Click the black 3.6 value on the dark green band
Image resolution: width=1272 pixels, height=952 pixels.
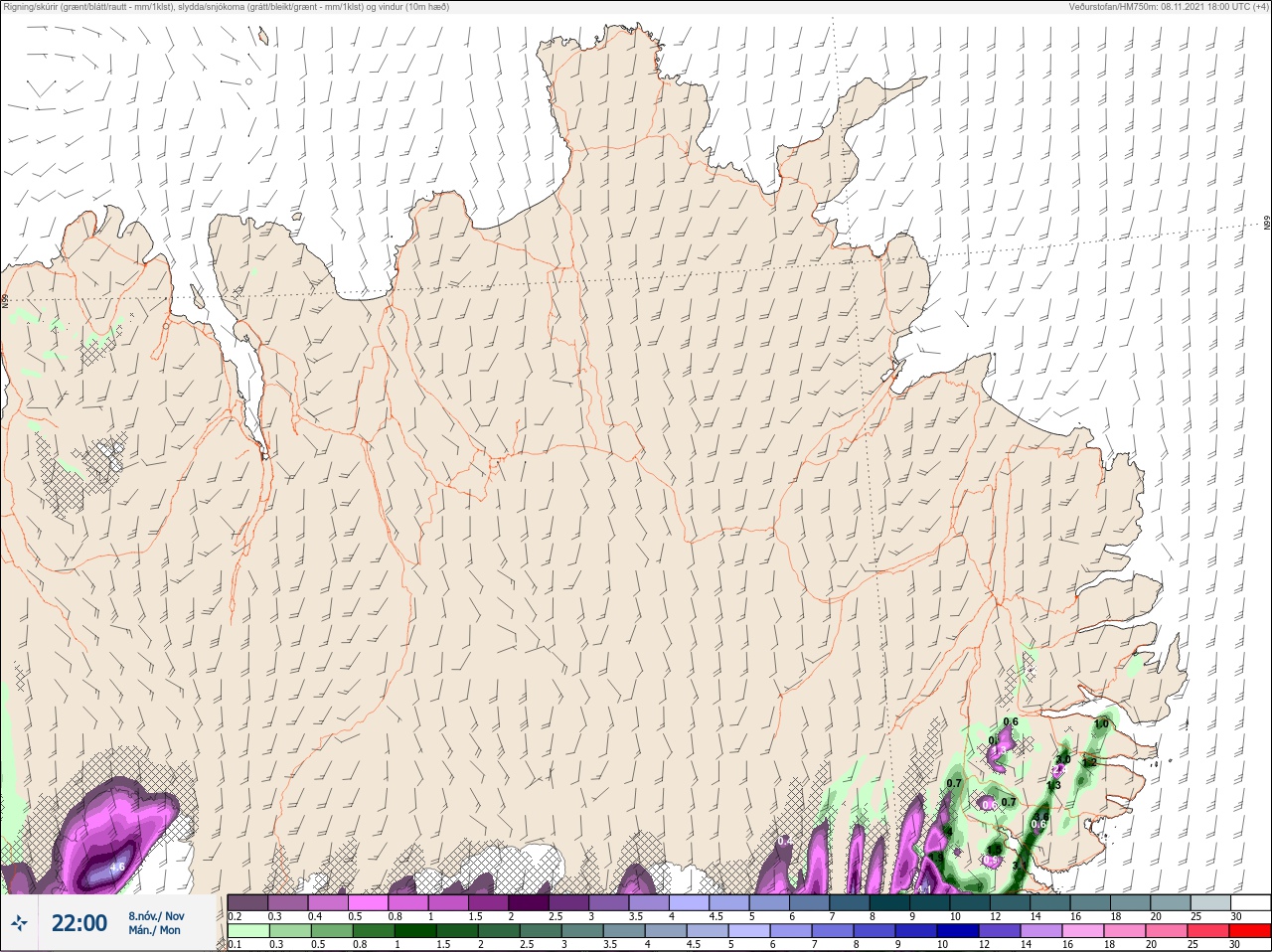[1041, 816]
